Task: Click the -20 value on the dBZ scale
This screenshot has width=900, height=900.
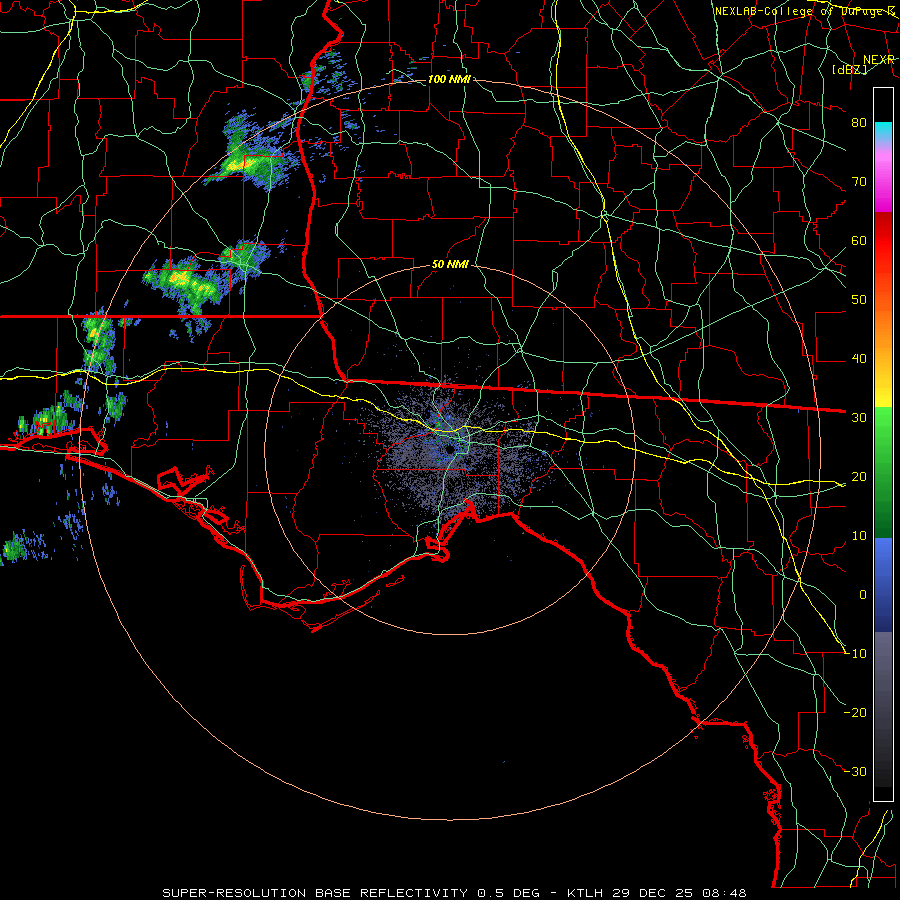Action: [855, 713]
